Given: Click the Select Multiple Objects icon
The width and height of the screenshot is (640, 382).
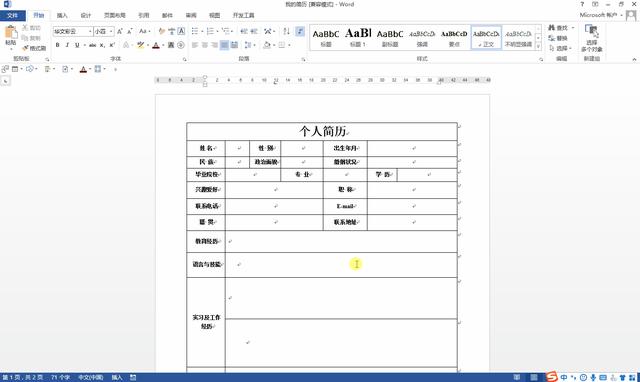Looking at the screenshot, I should pyautogui.click(x=591, y=38).
